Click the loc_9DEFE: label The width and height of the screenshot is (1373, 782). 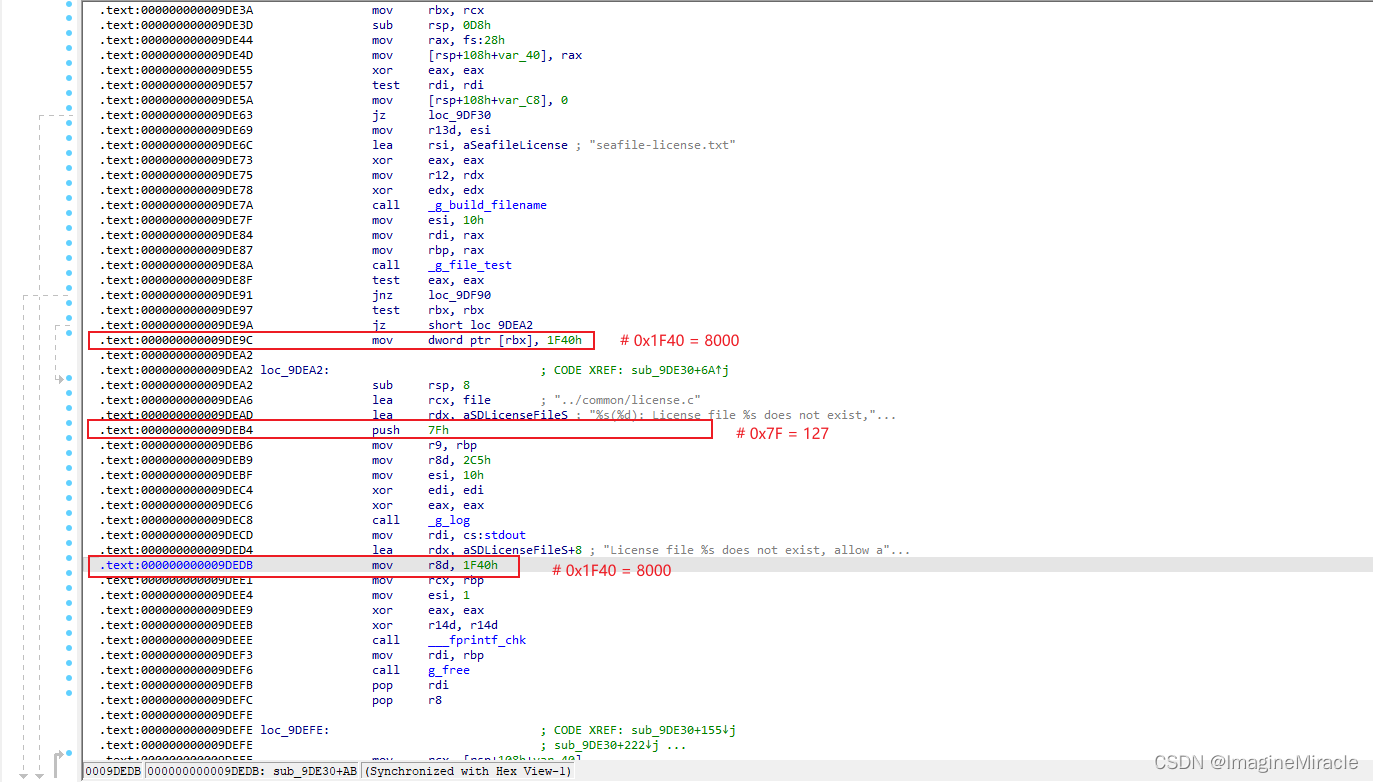(x=295, y=730)
